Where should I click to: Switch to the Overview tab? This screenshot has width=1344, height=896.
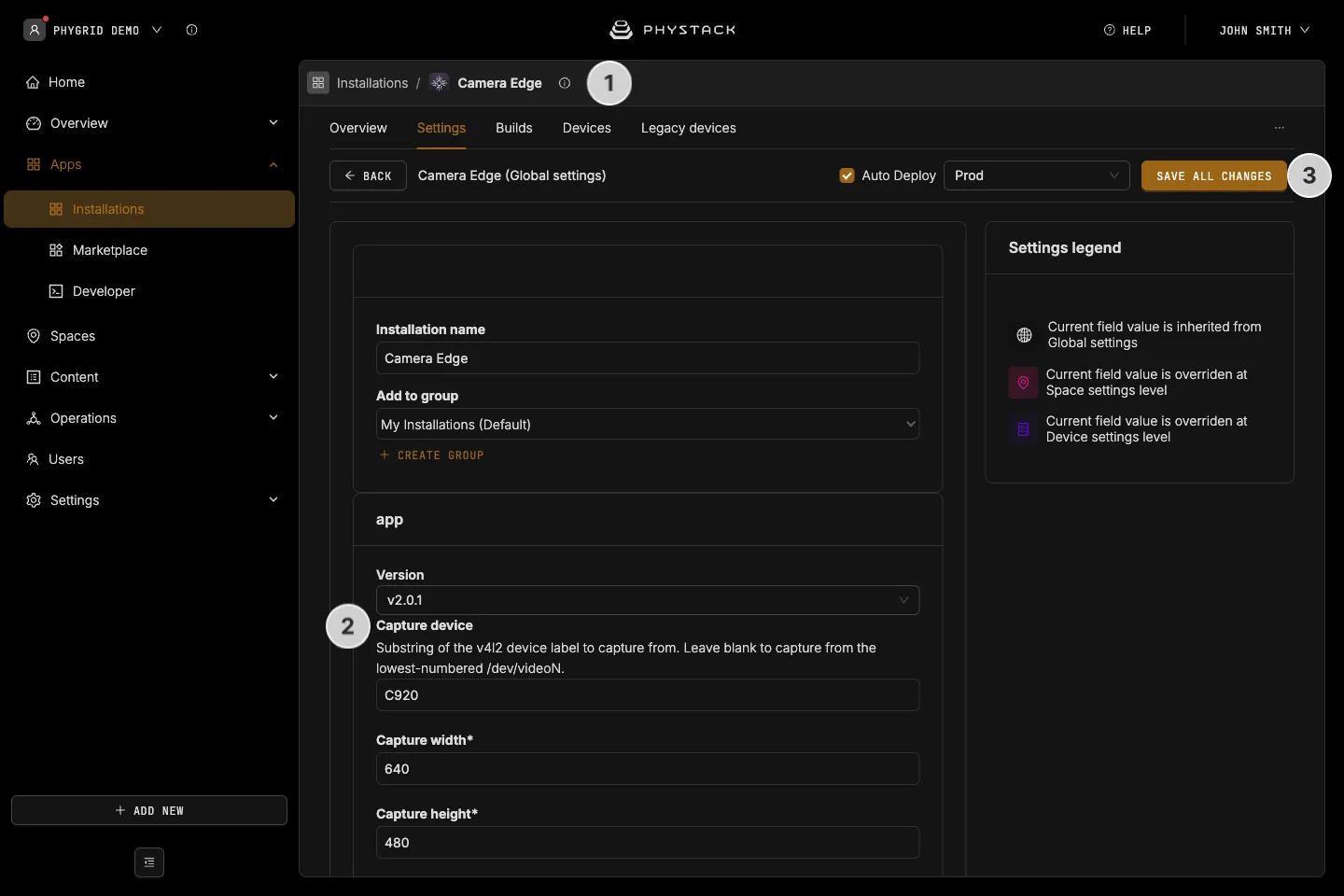point(358,128)
